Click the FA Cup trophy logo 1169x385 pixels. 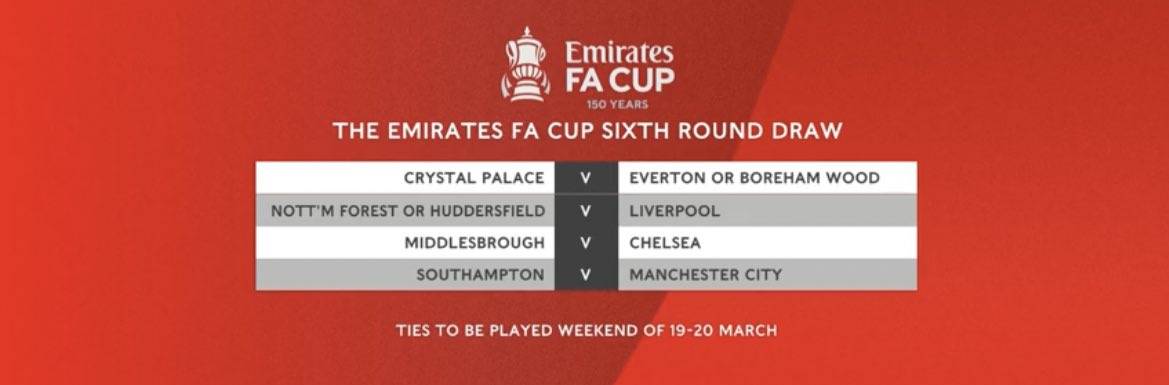527,64
